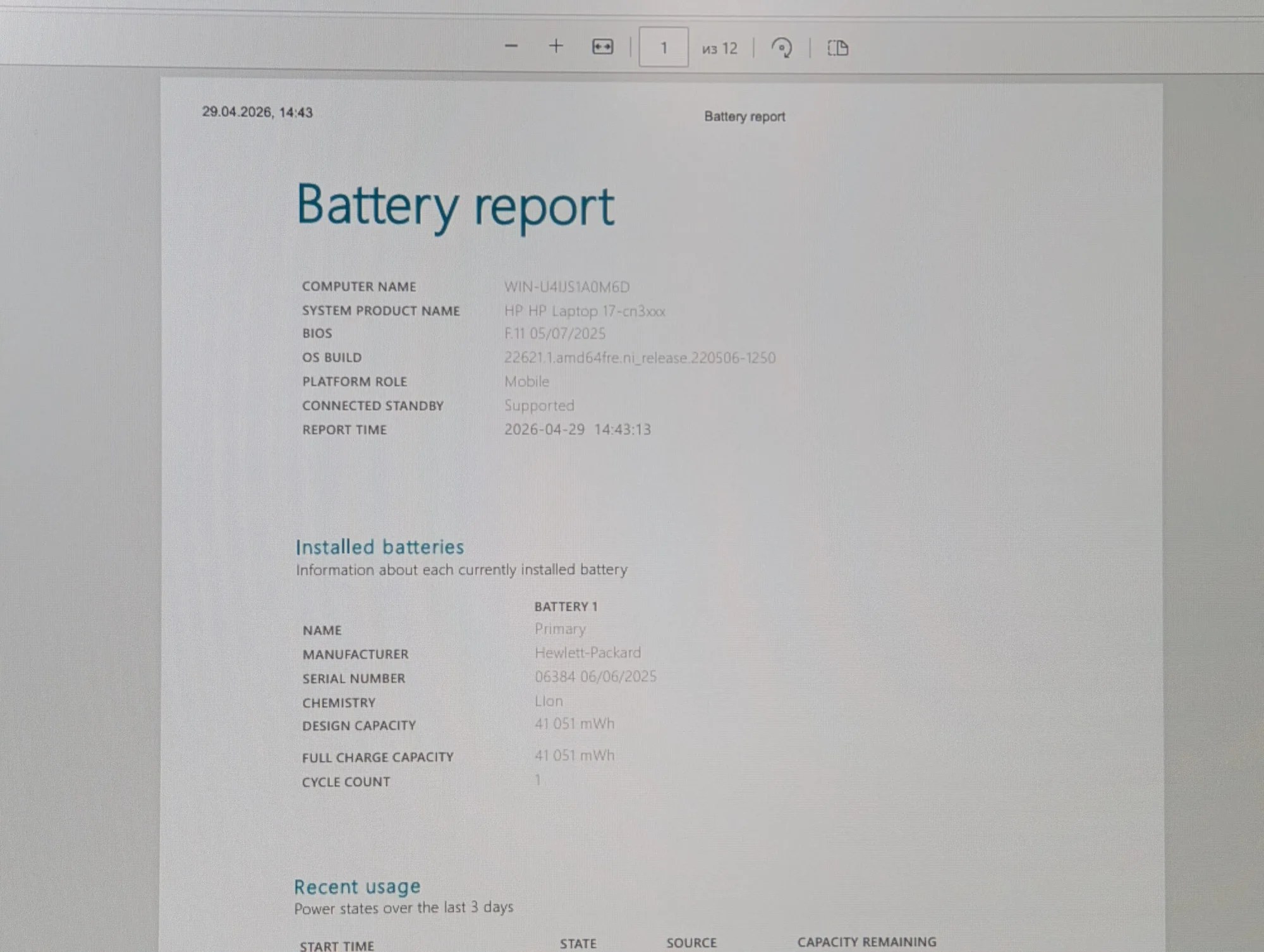
Task: Select "HP HP Laptop 17-cn3xxx" product name
Action: pyautogui.click(x=585, y=311)
